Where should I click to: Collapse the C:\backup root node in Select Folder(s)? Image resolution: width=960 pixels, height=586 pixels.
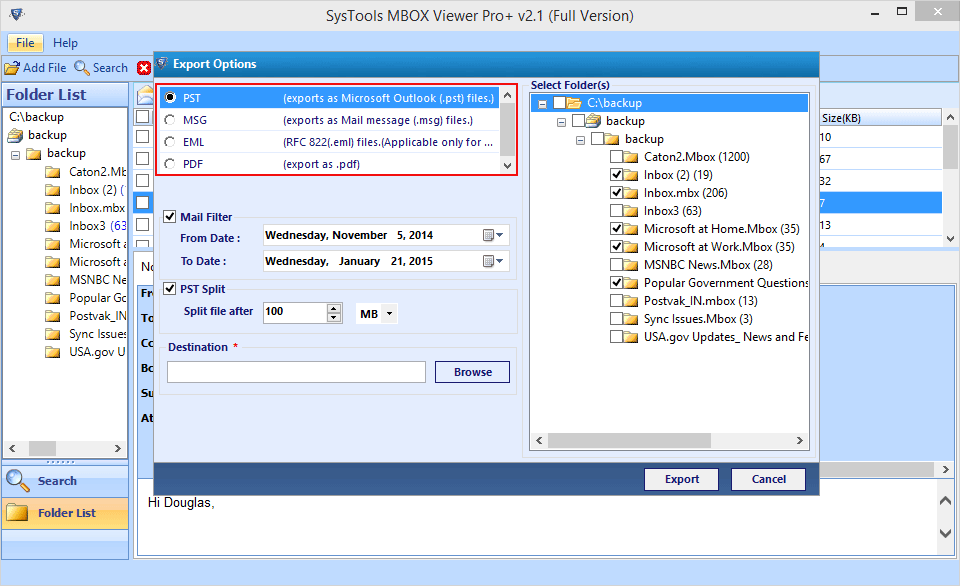(x=542, y=105)
